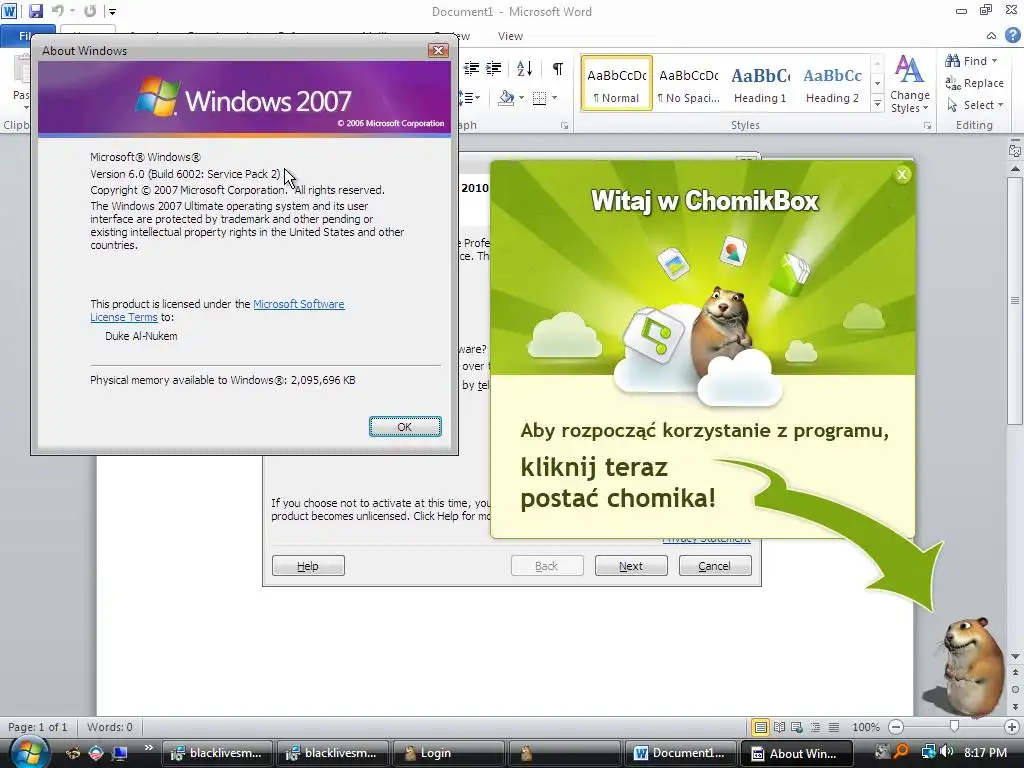This screenshot has width=1024, height=768.
Task: Open the Customize Quick Access Toolbar arrow
Action: (x=112, y=12)
